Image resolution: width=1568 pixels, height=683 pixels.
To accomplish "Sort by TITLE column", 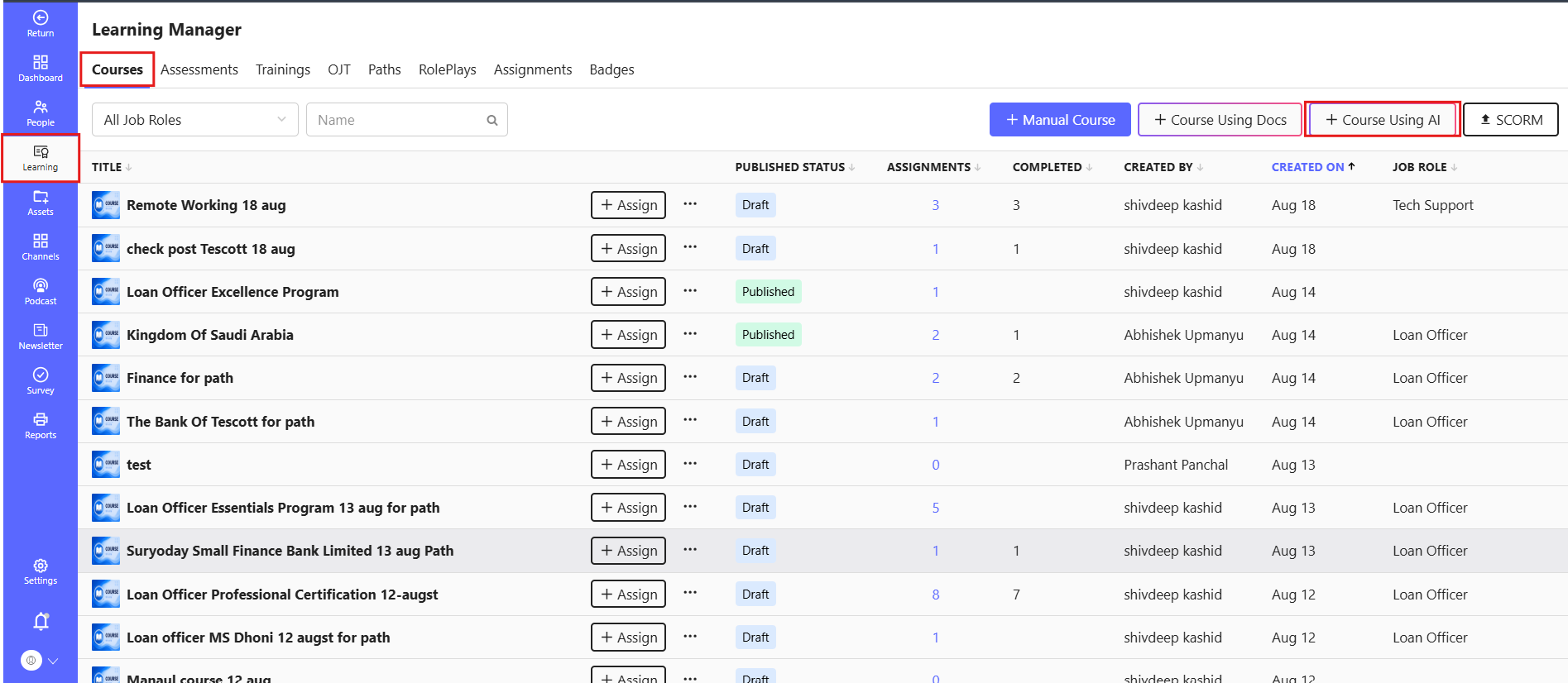I will (x=111, y=167).
